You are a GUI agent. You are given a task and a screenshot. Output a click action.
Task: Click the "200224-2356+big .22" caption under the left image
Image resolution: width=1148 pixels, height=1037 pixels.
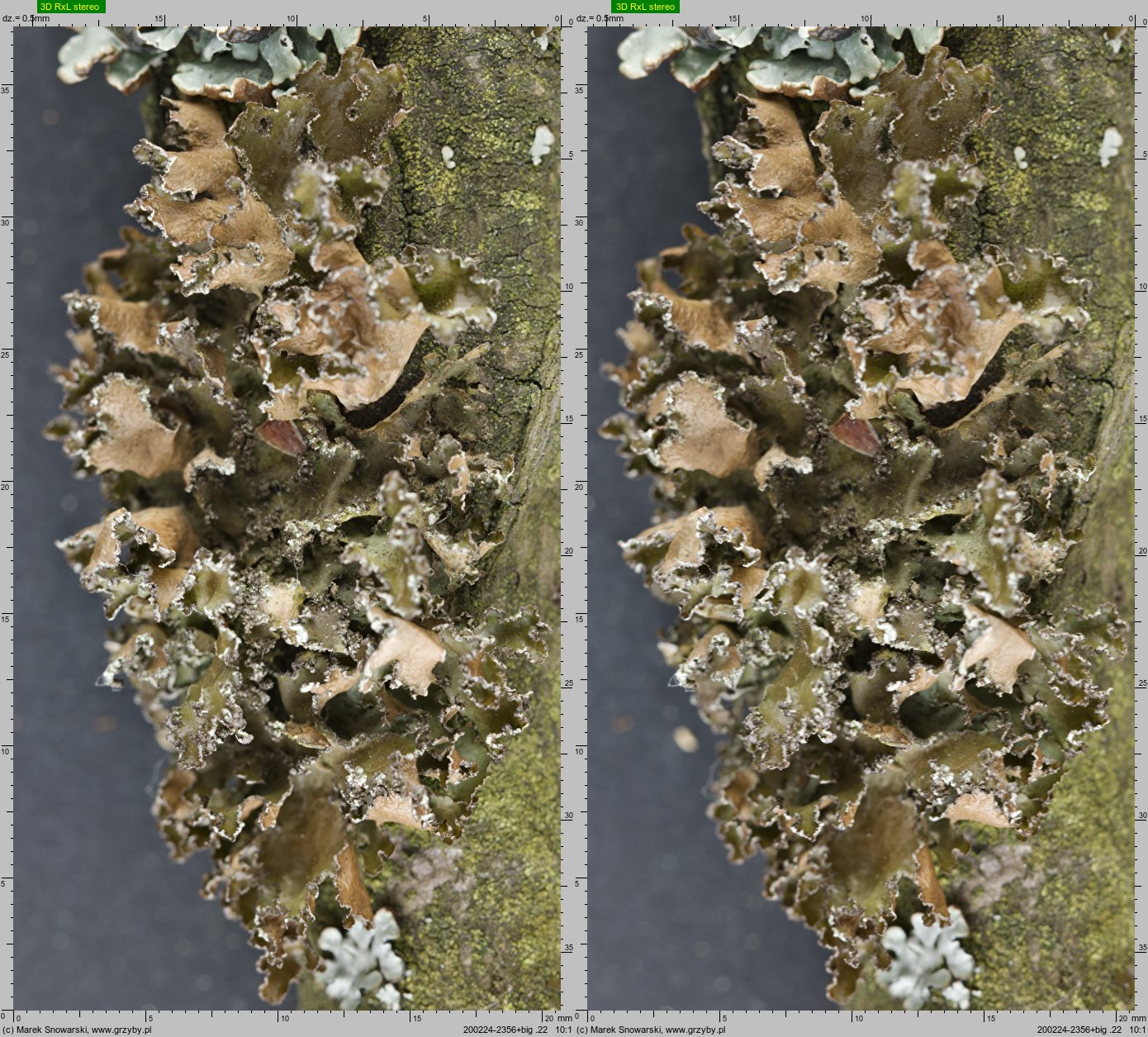505,1030
